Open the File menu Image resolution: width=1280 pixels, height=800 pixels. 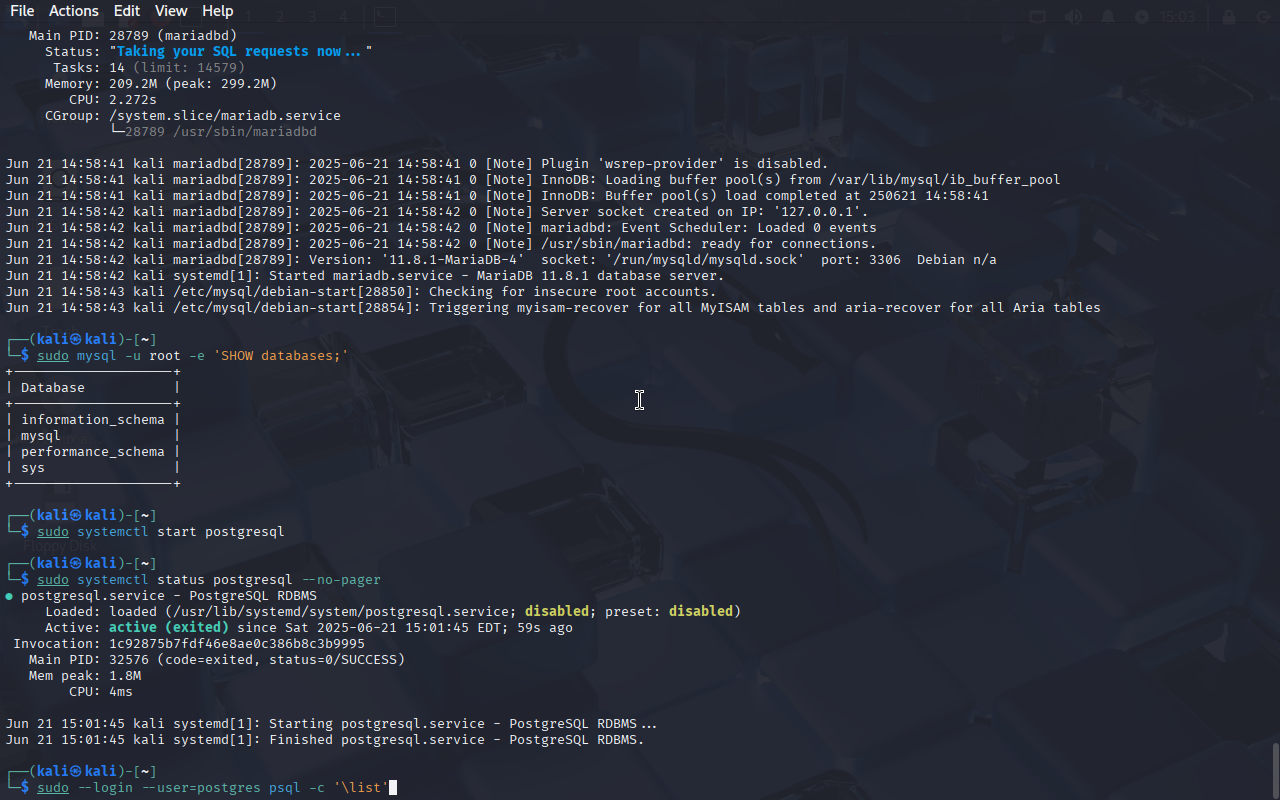pos(22,11)
